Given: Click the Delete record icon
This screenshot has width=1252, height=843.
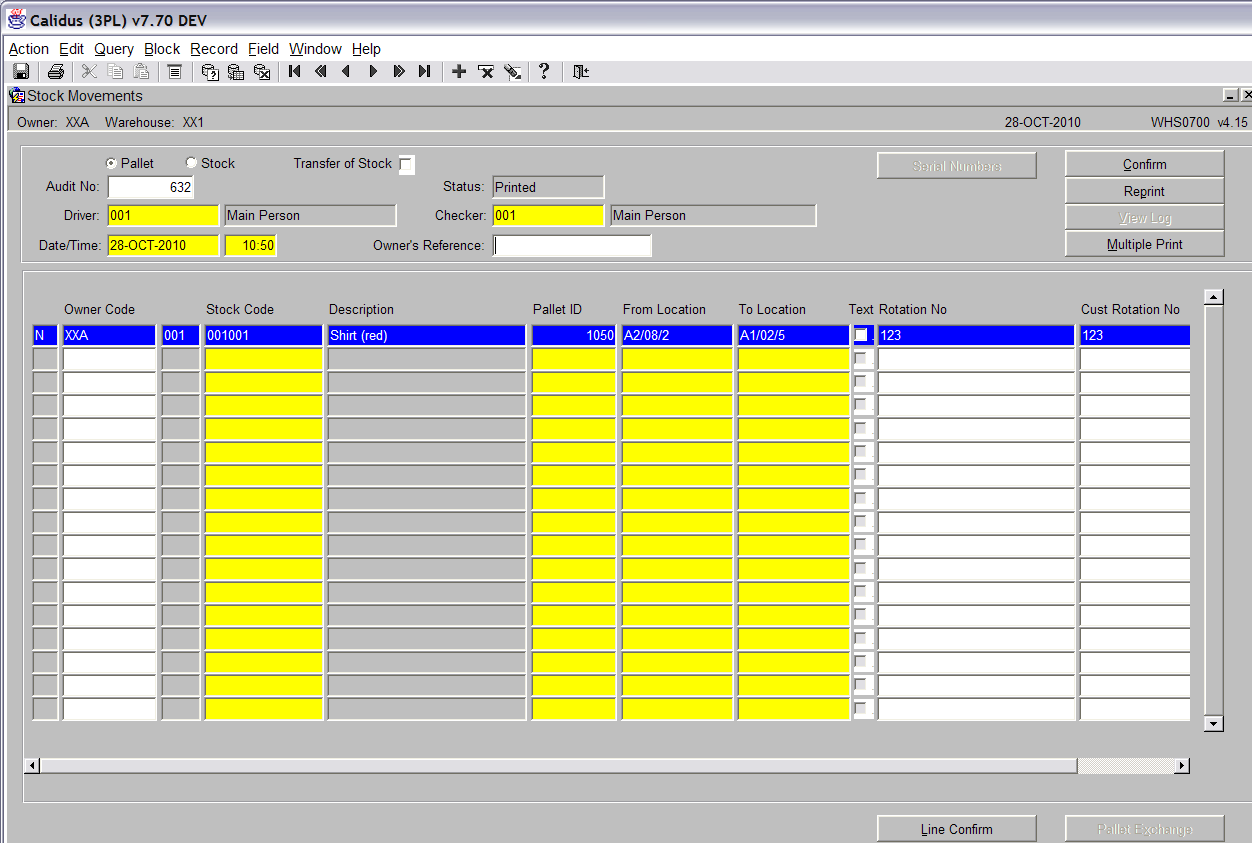Looking at the screenshot, I should tap(486, 71).
